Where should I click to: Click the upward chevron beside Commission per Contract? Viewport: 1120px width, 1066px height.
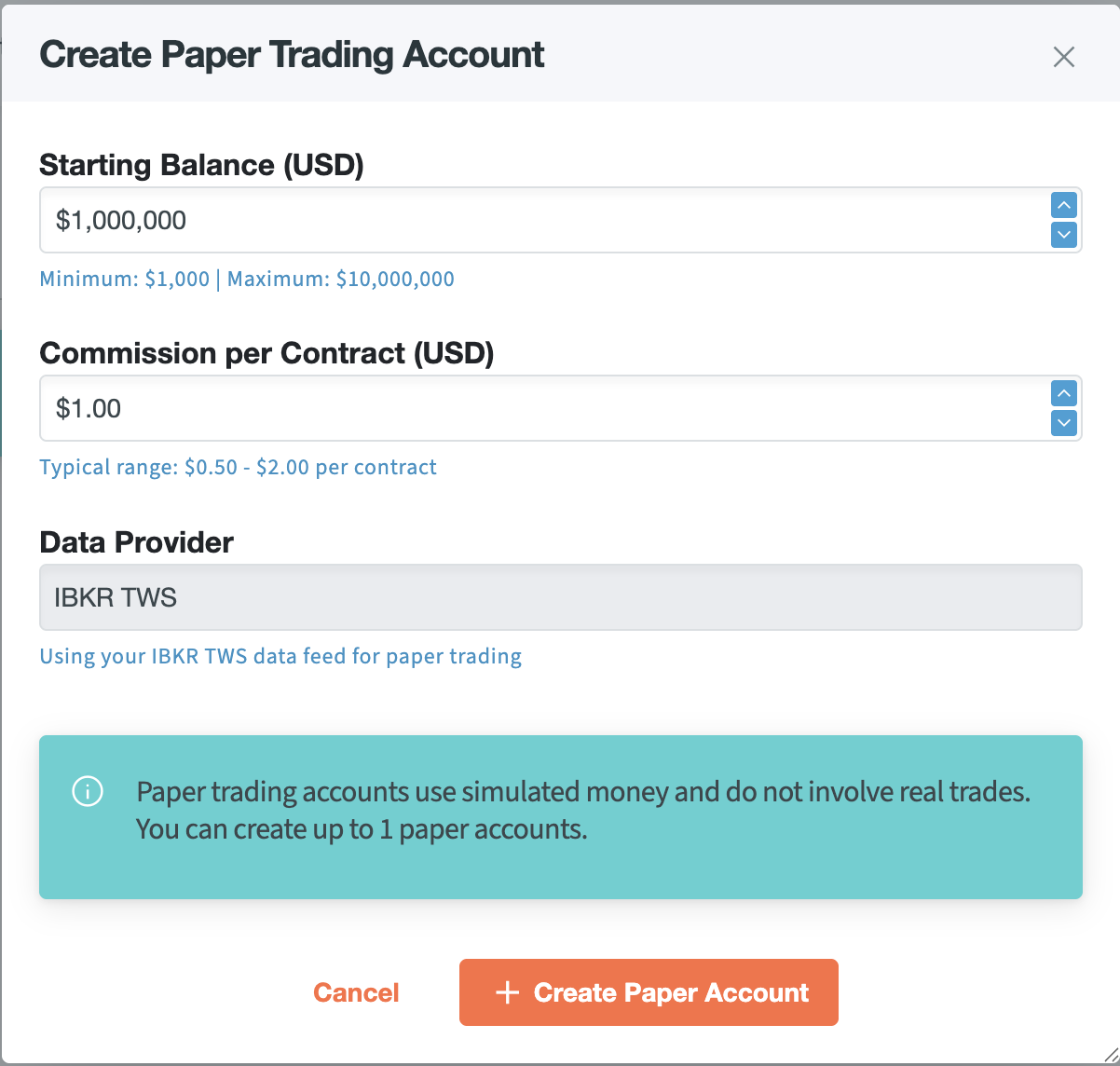coord(1063,393)
